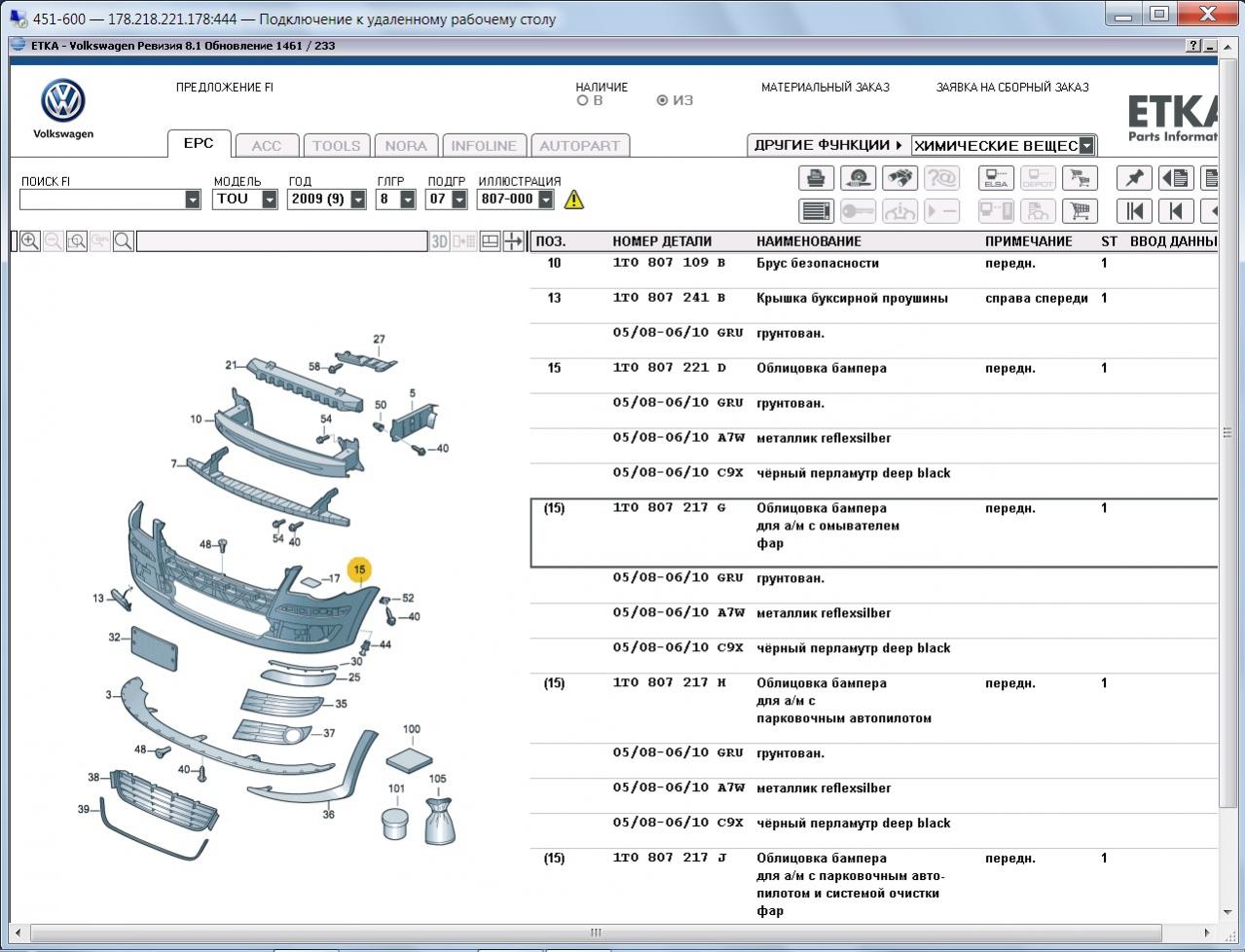Click callout 32 license plate holder

(x=114, y=638)
